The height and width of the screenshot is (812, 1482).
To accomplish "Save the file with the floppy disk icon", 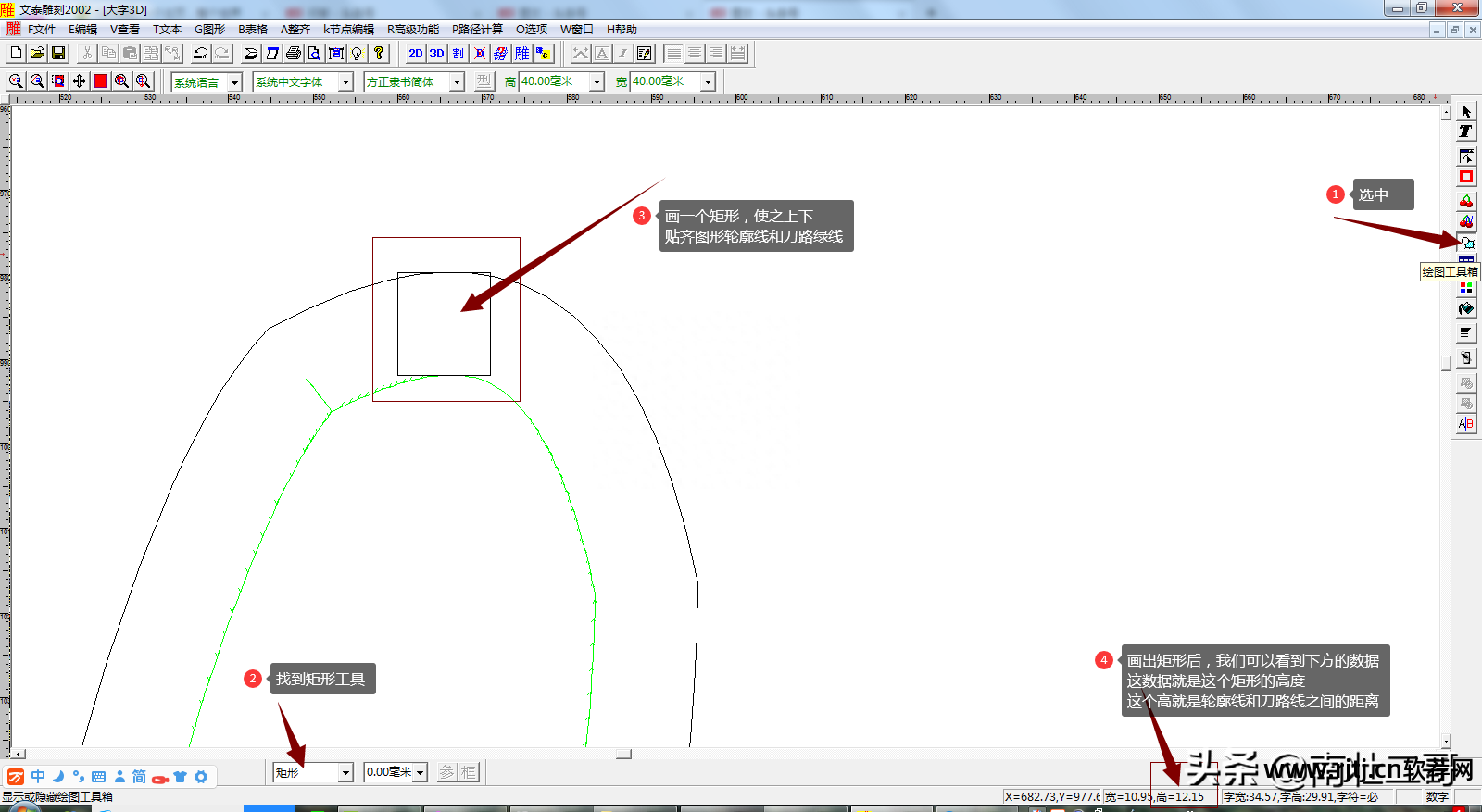I will 58,54.
